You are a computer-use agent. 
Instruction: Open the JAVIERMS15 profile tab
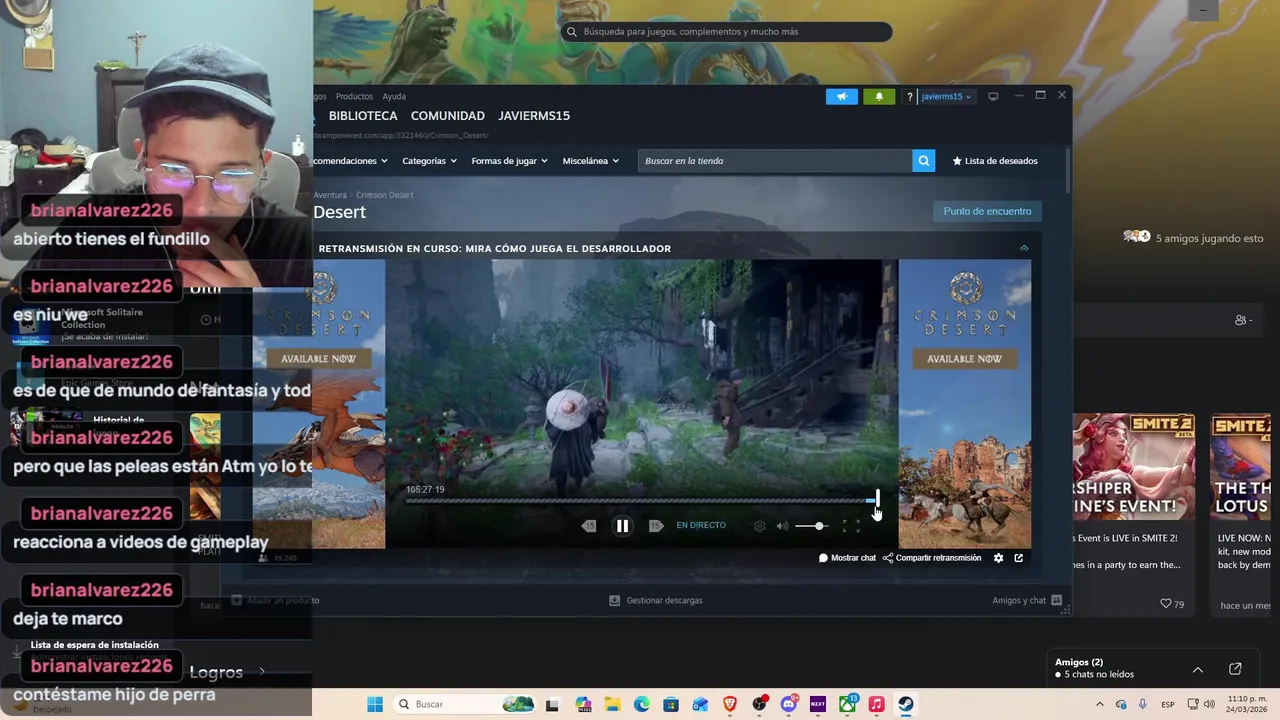[x=534, y=116]
